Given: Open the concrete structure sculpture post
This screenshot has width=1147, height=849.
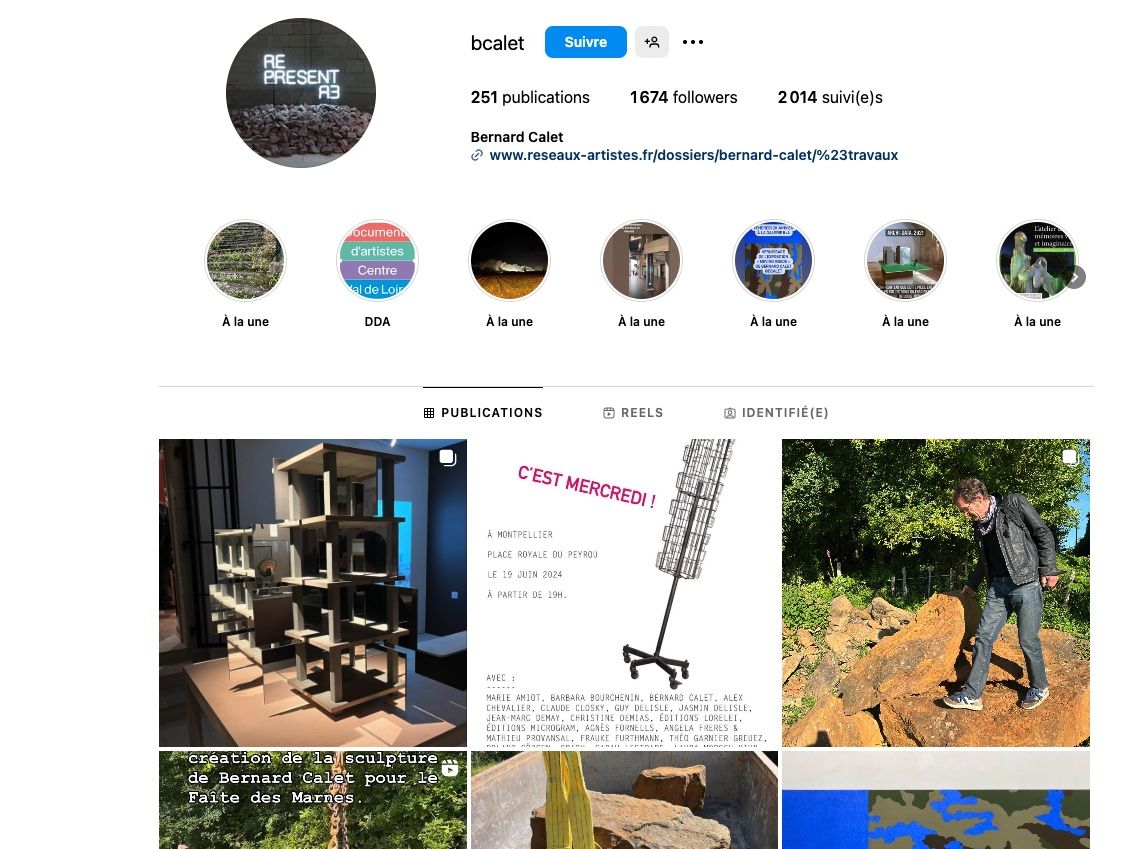Looking at the screenshot, I should coord(312,592).
